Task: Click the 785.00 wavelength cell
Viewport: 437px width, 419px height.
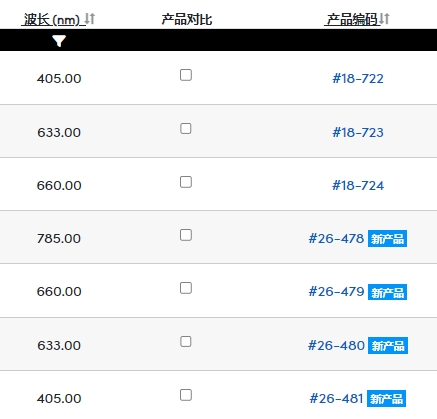Action: coord(59,239)
